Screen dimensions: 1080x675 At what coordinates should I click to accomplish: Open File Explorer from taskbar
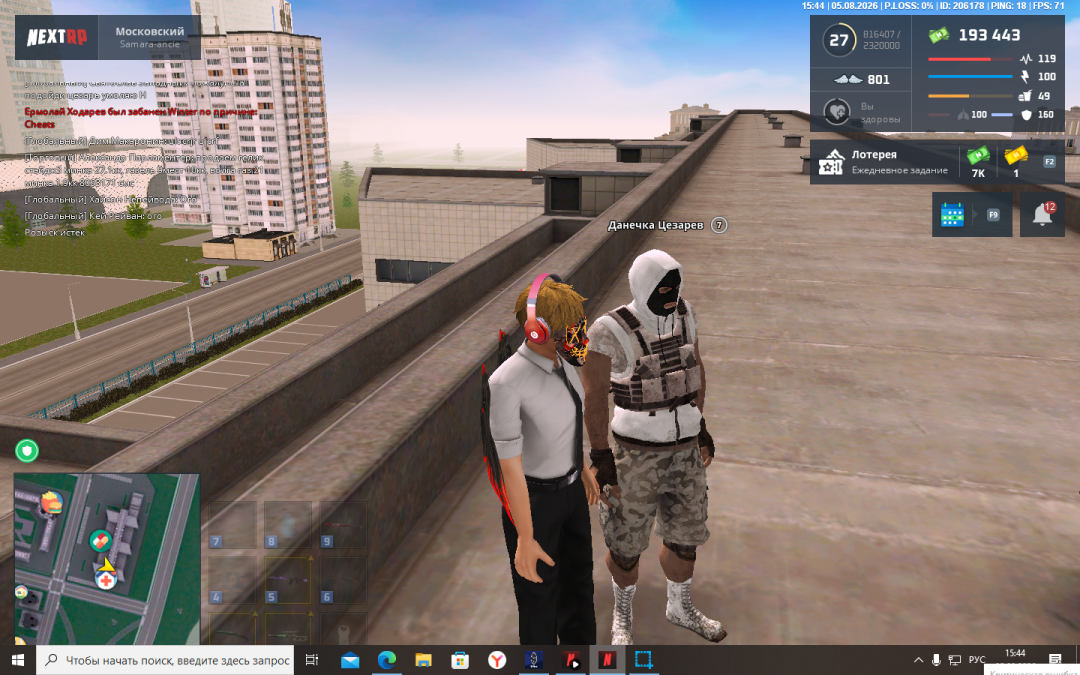(x=423, y=660)
